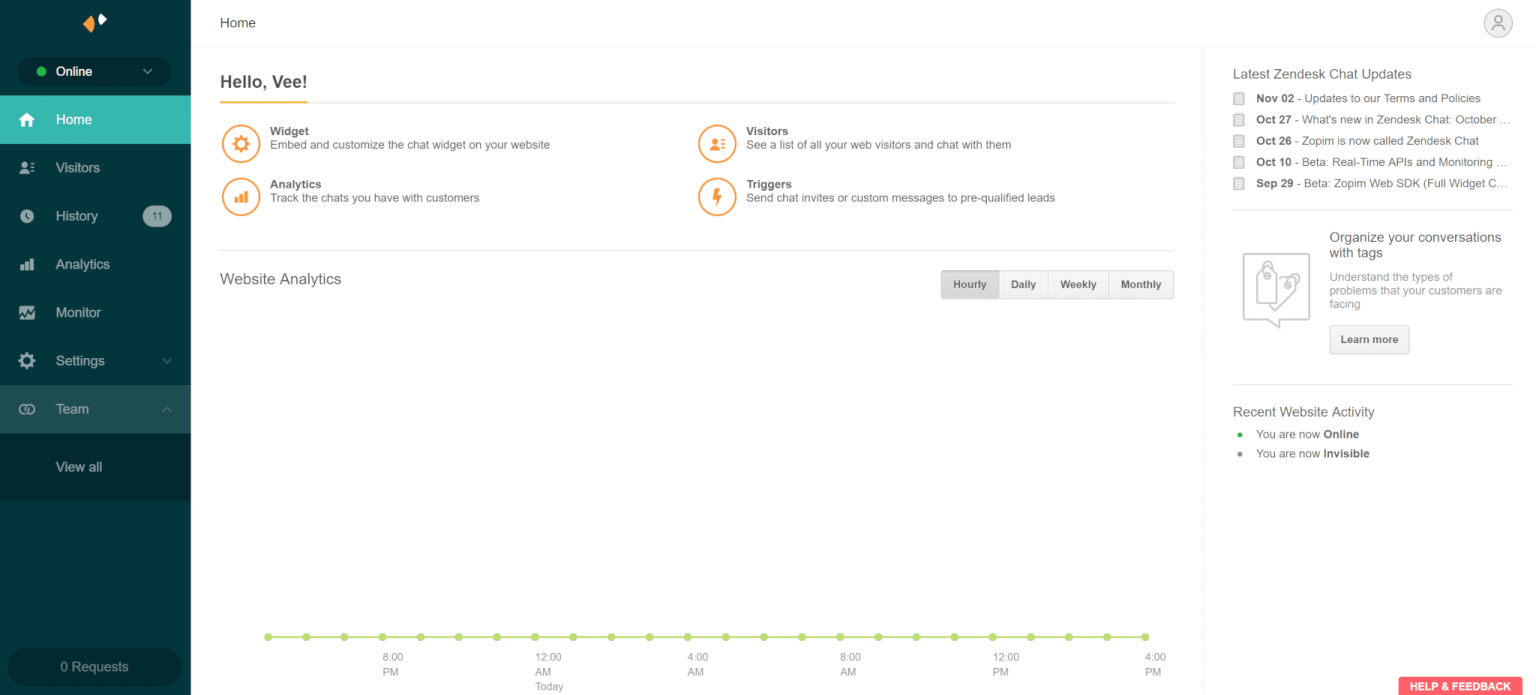
Task: Select the Monthly analytics tab
Action: [1140, 284]
